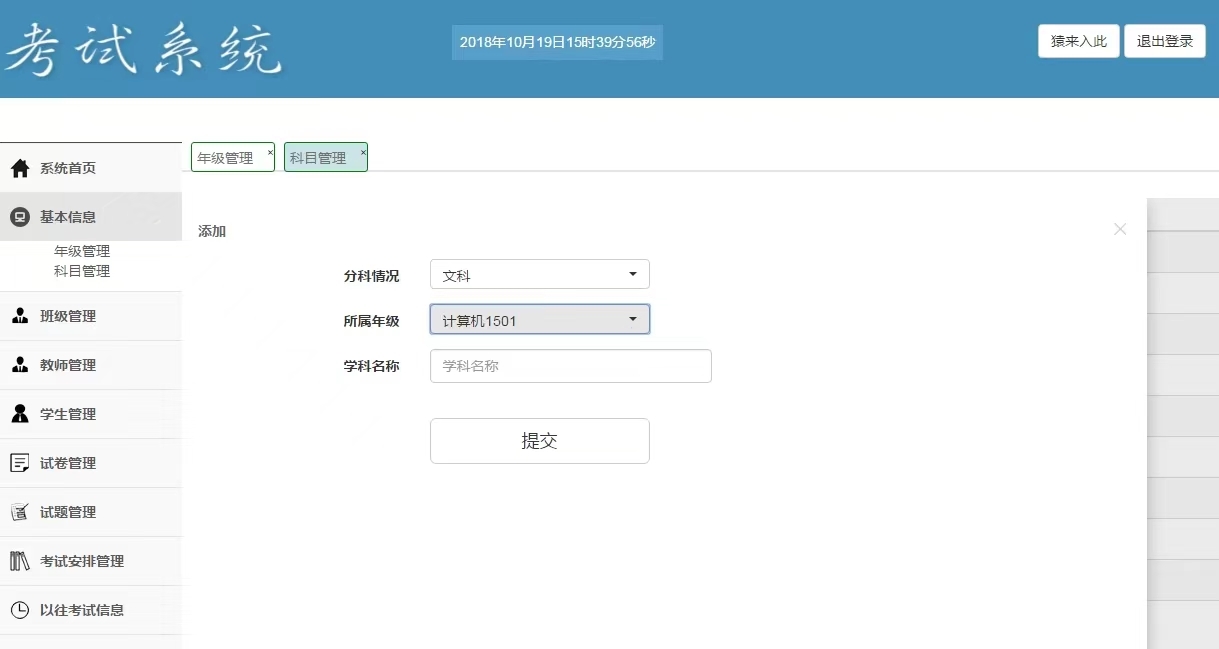Select the 基本信息 sidebar icon
This screenshot has height=649, width=1219.
click(22, 216)
